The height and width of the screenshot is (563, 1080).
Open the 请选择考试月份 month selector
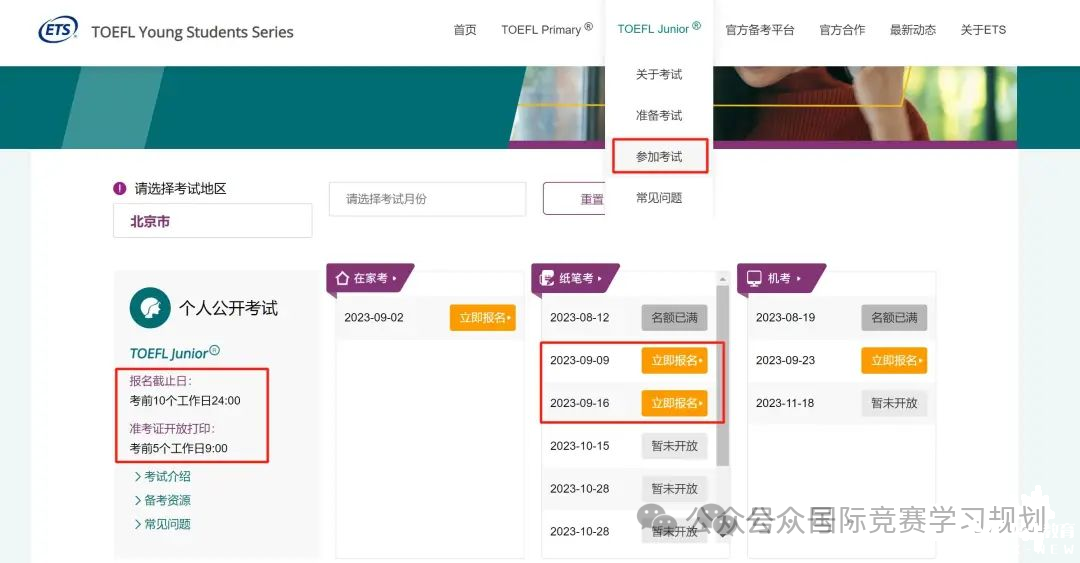click(x=428, y=199)
